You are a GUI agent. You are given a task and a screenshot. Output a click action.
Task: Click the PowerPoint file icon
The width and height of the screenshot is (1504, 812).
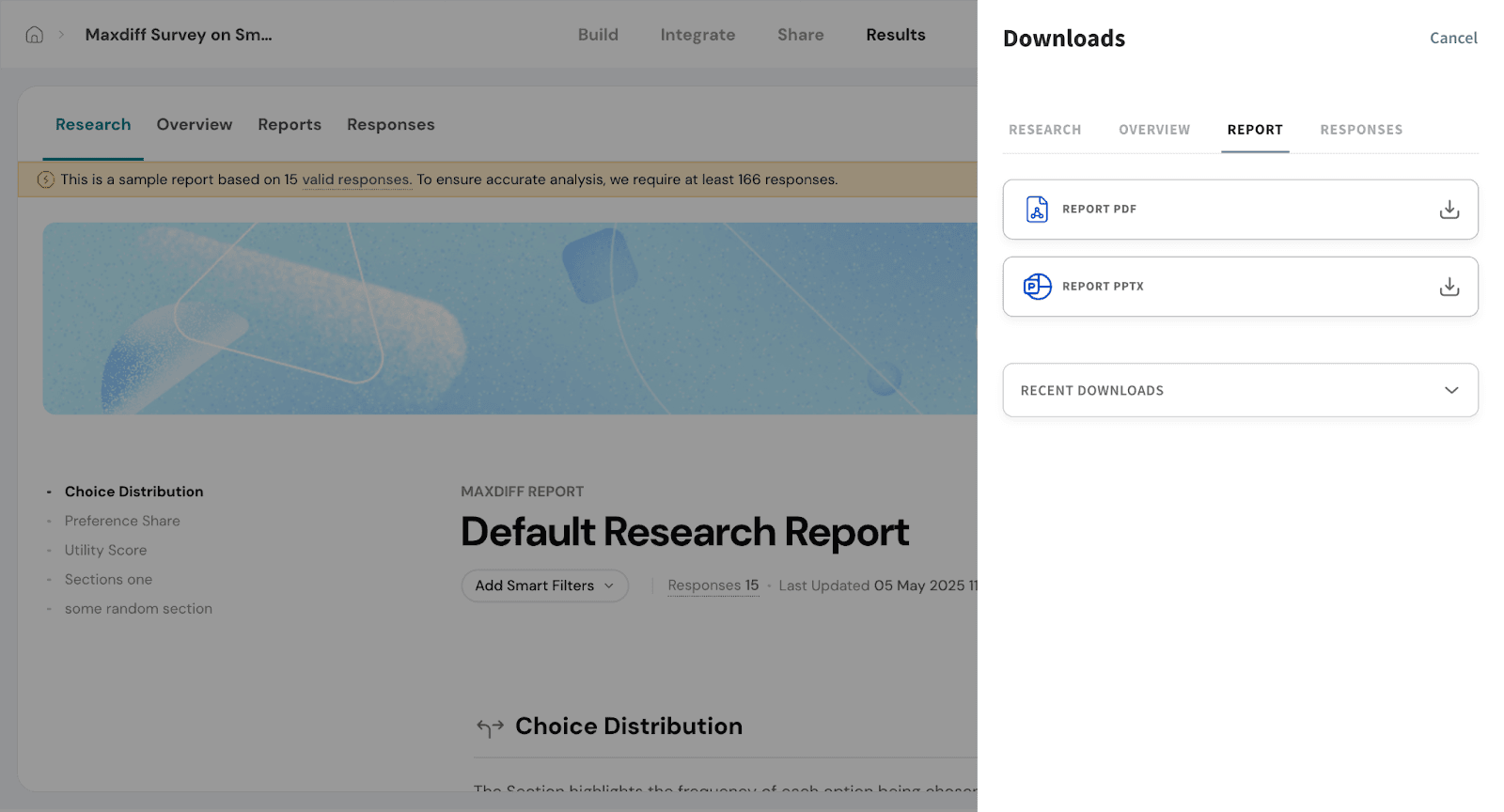(1037, 287)
